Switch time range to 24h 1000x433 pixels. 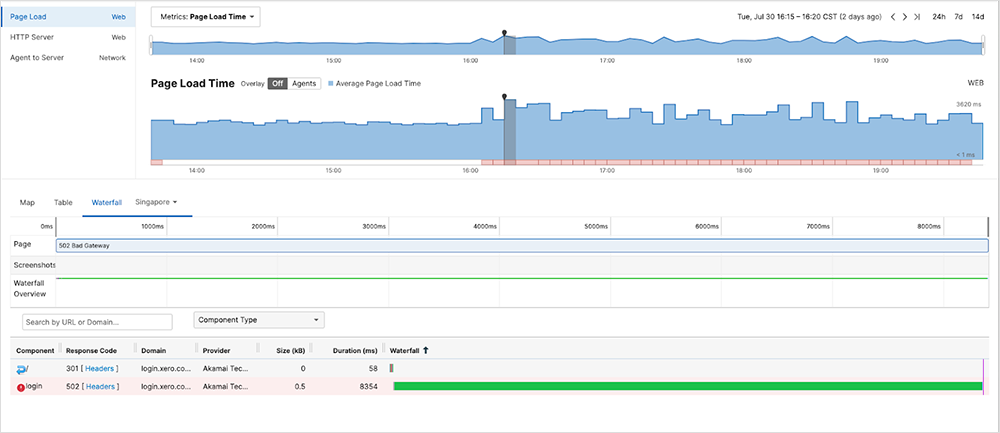[940, 17]
